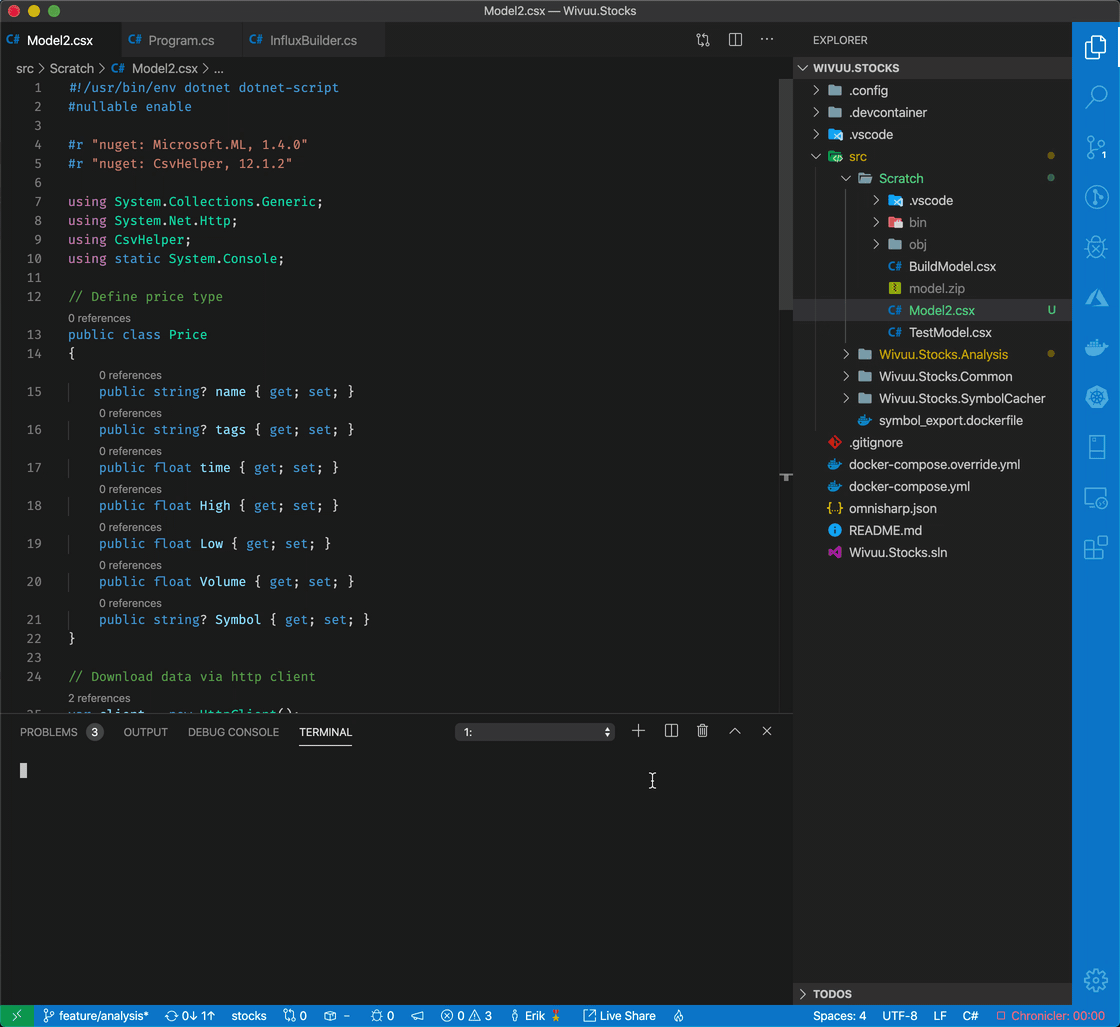Maximize the terminal panel size
1120x1027 pixels.
735,731
